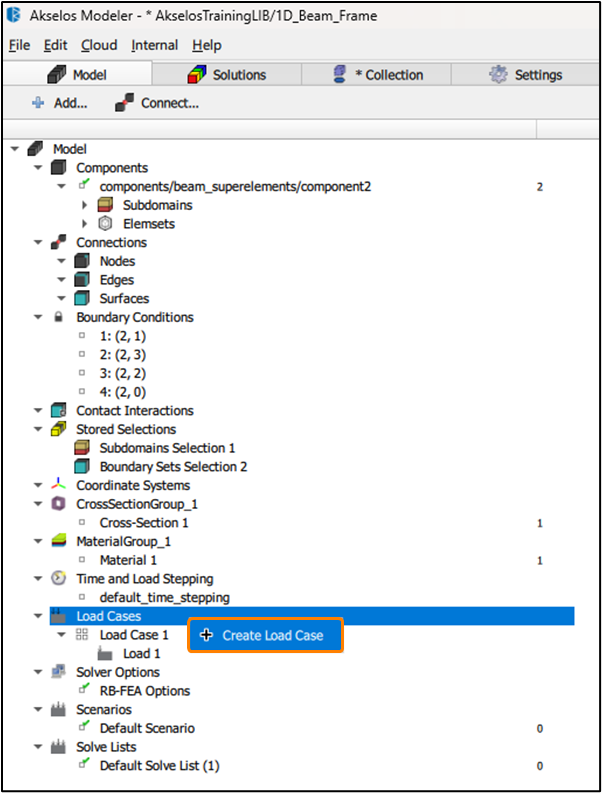Click the Add plus icon
The image size is (602, 793).
(38, 103)
